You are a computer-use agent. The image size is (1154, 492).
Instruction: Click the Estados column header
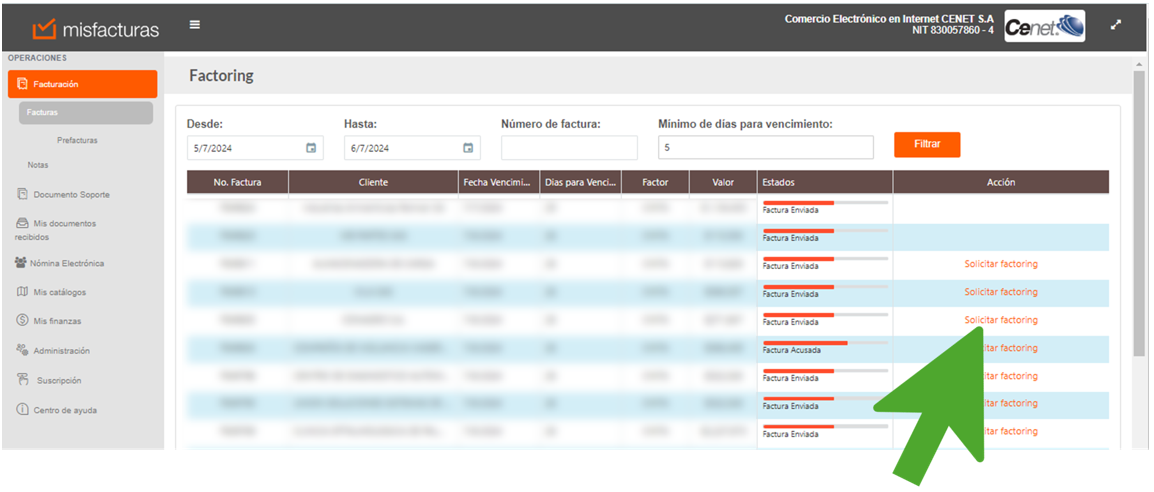(825, 182)
